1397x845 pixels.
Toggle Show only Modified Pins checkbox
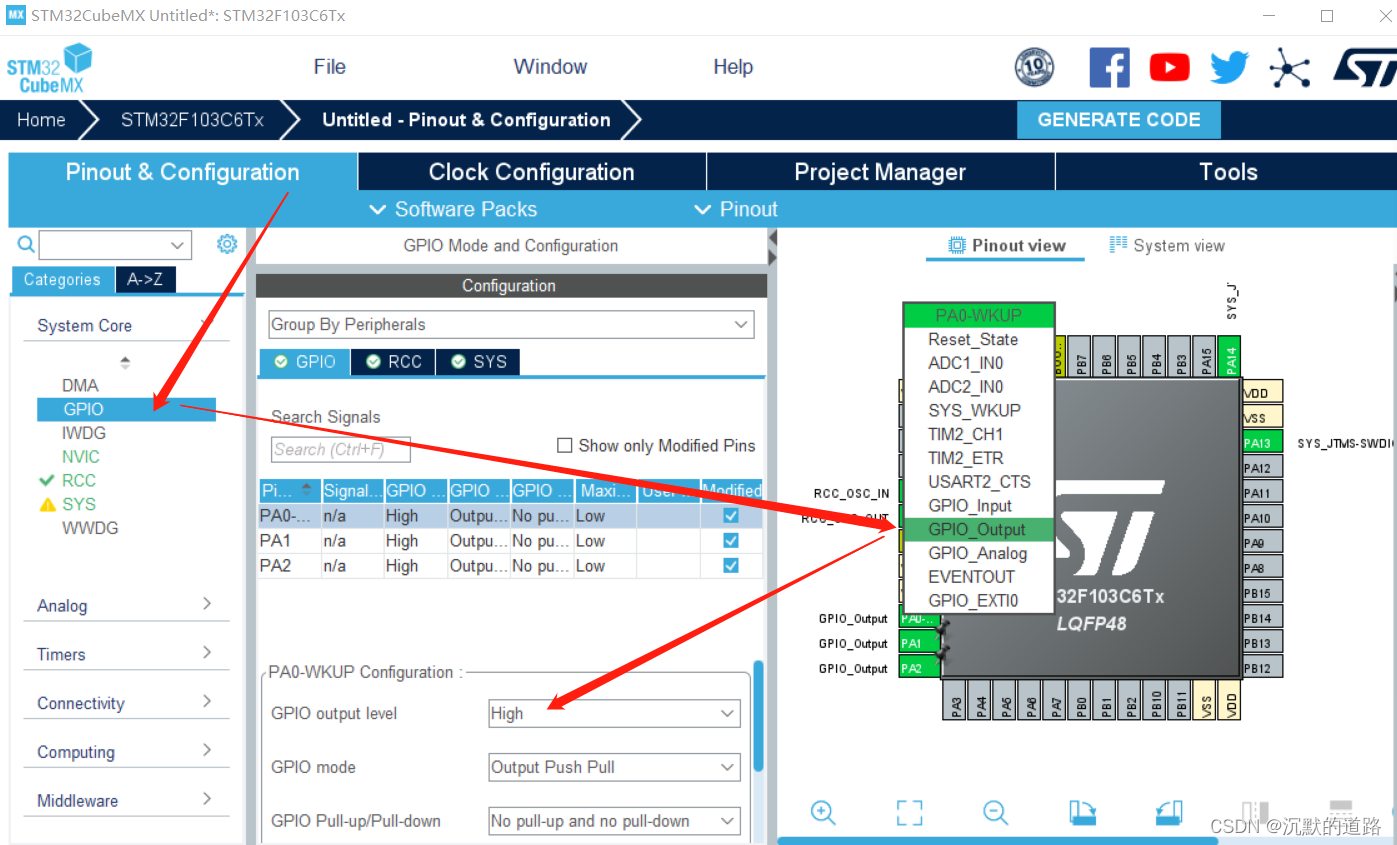click(565, 445)
